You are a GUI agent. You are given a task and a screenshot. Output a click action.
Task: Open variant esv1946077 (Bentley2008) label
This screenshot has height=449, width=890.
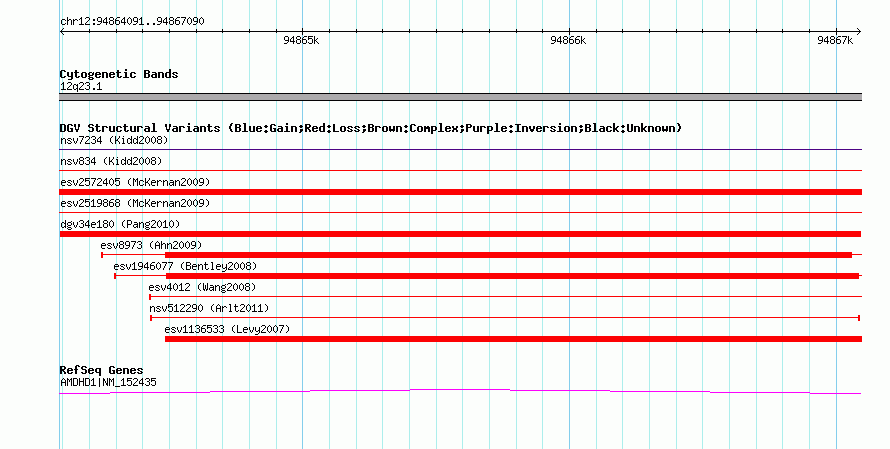185,266
